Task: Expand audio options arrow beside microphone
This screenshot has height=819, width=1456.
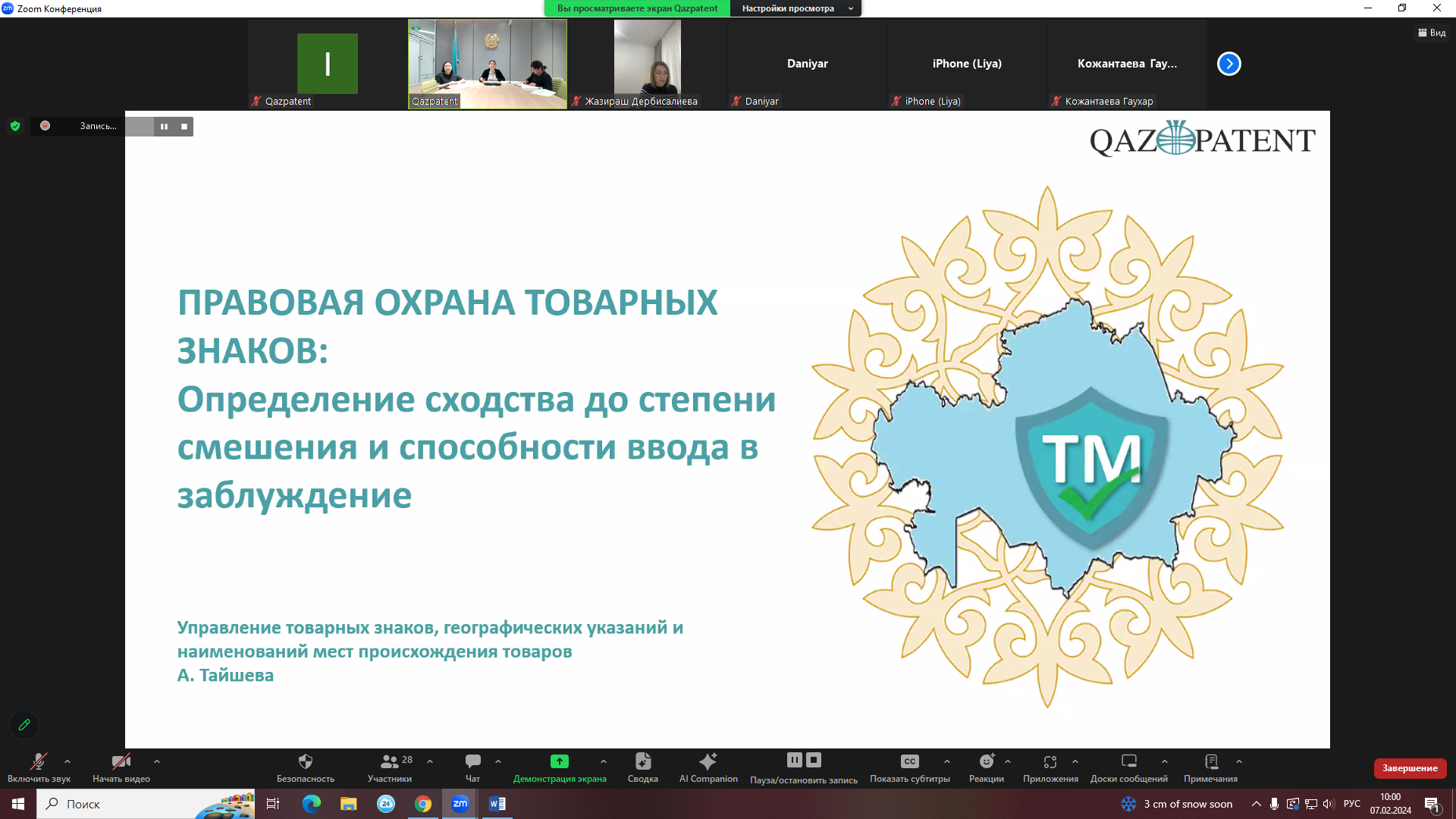Action: tap(67, 761)
